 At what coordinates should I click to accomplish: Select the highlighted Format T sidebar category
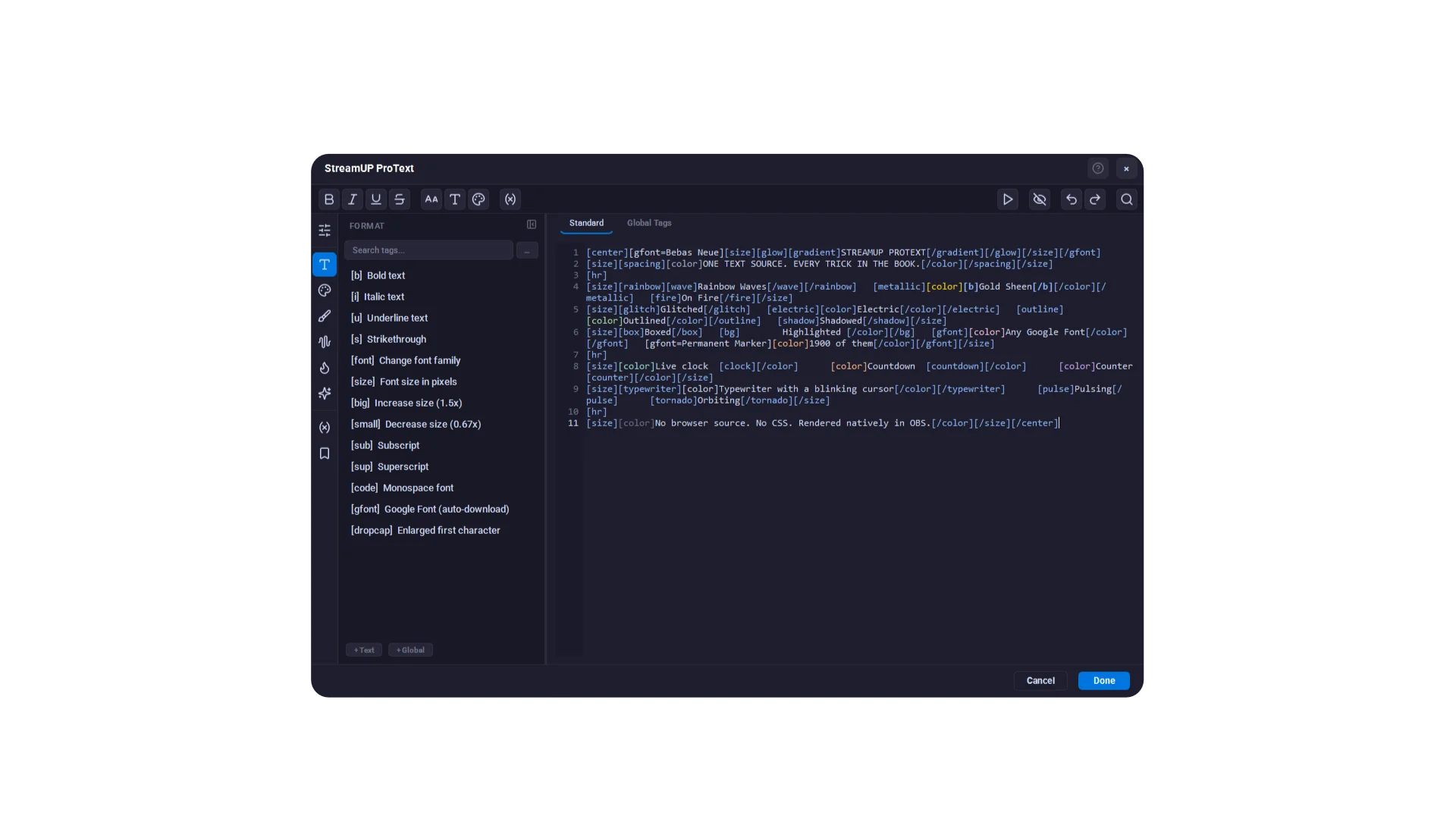coord(325,265)
